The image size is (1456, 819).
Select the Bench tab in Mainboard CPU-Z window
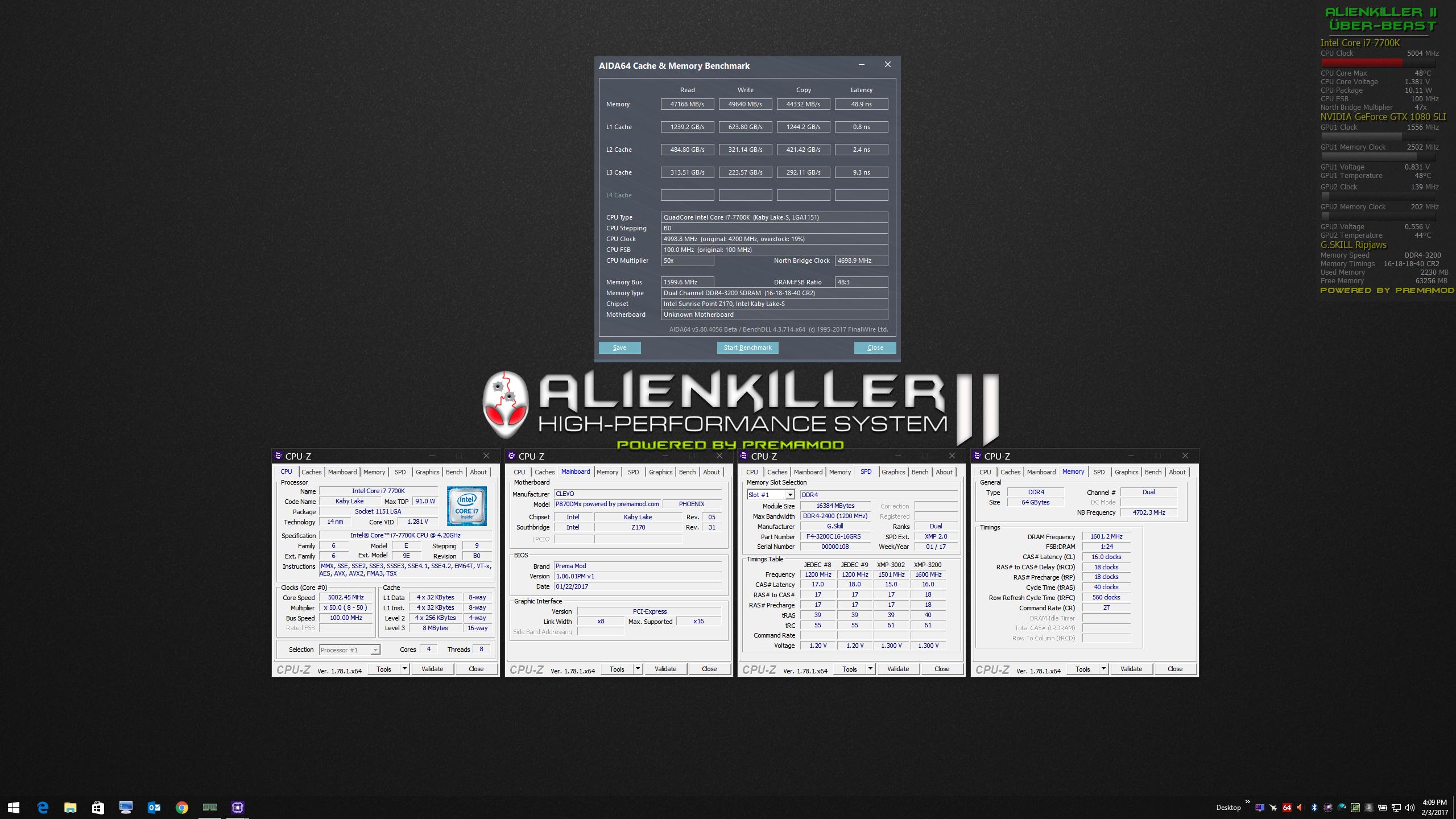(687, 472)
